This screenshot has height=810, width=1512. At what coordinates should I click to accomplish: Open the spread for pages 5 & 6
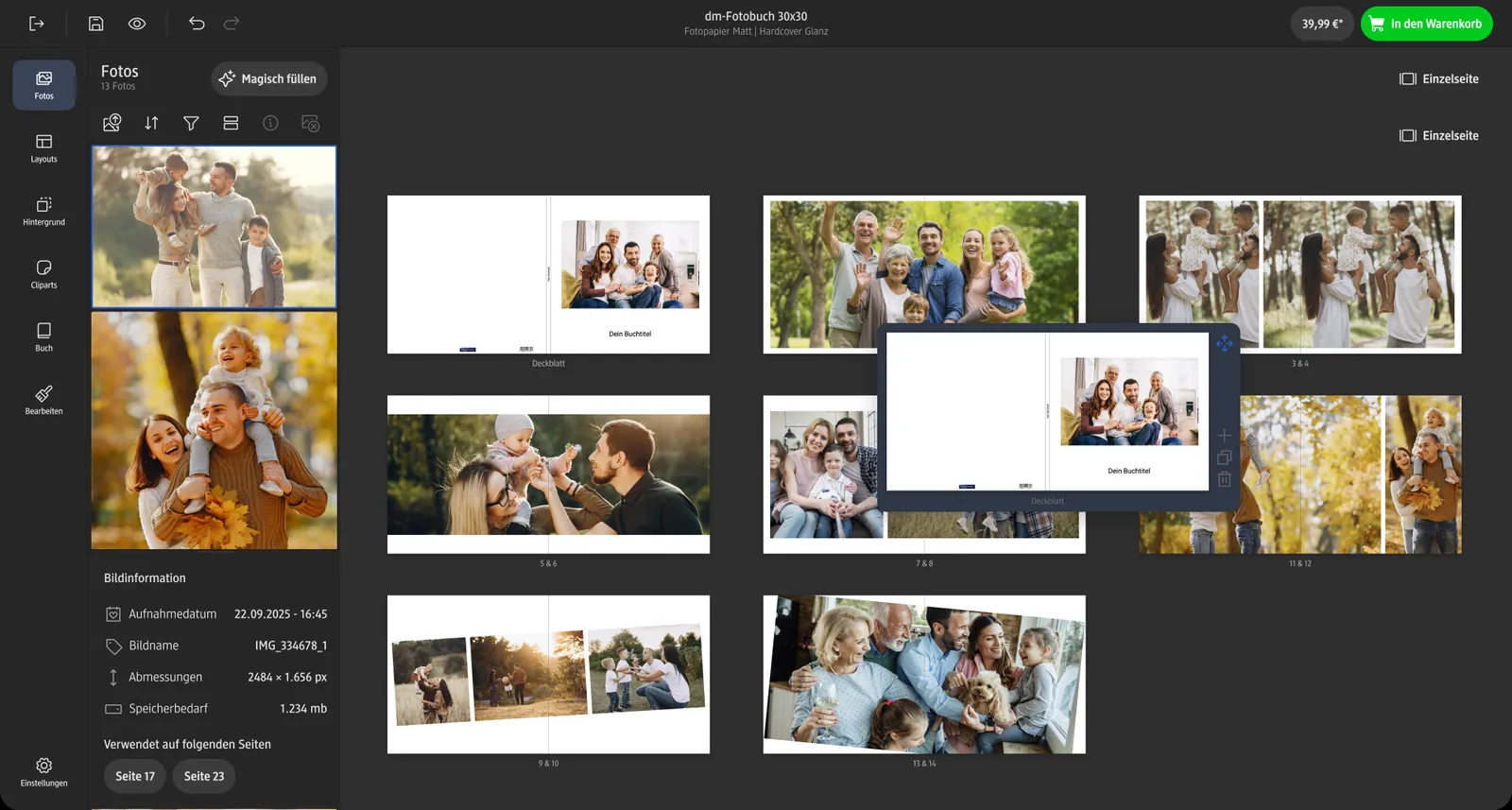[x=548, y=474]
